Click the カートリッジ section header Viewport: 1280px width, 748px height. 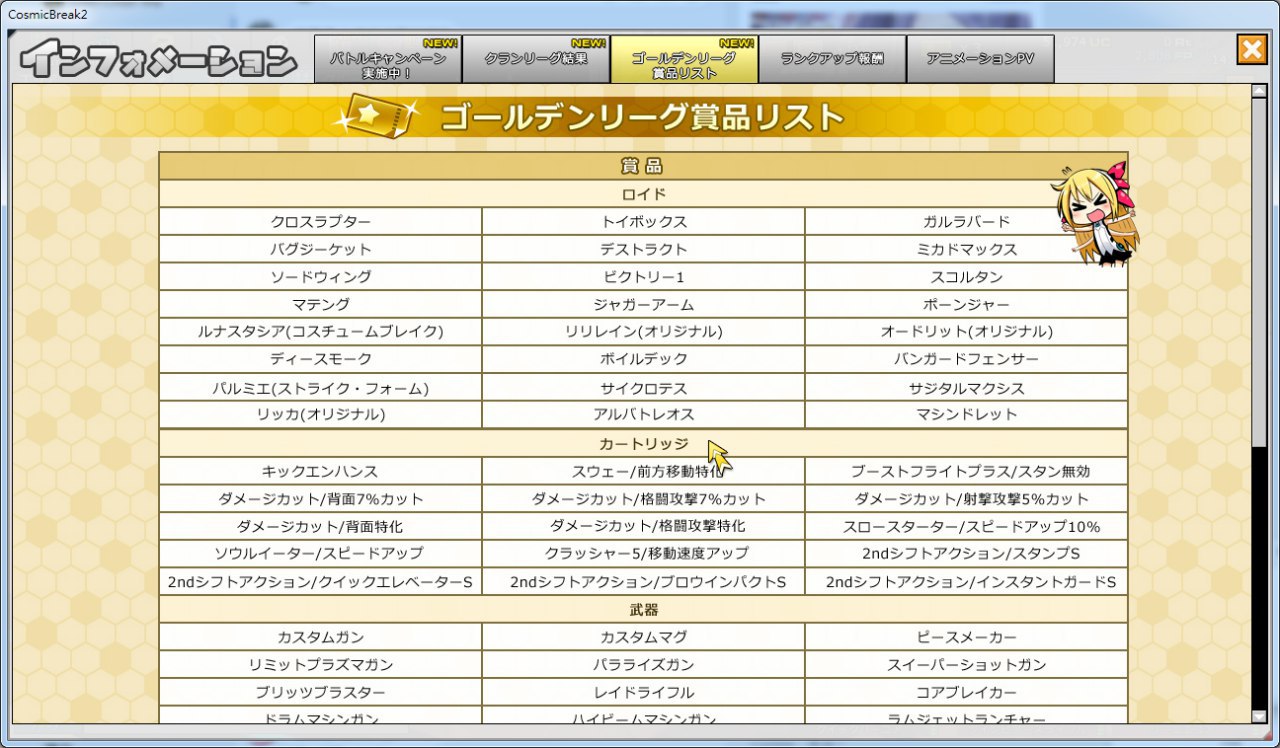tap(643, 443)
